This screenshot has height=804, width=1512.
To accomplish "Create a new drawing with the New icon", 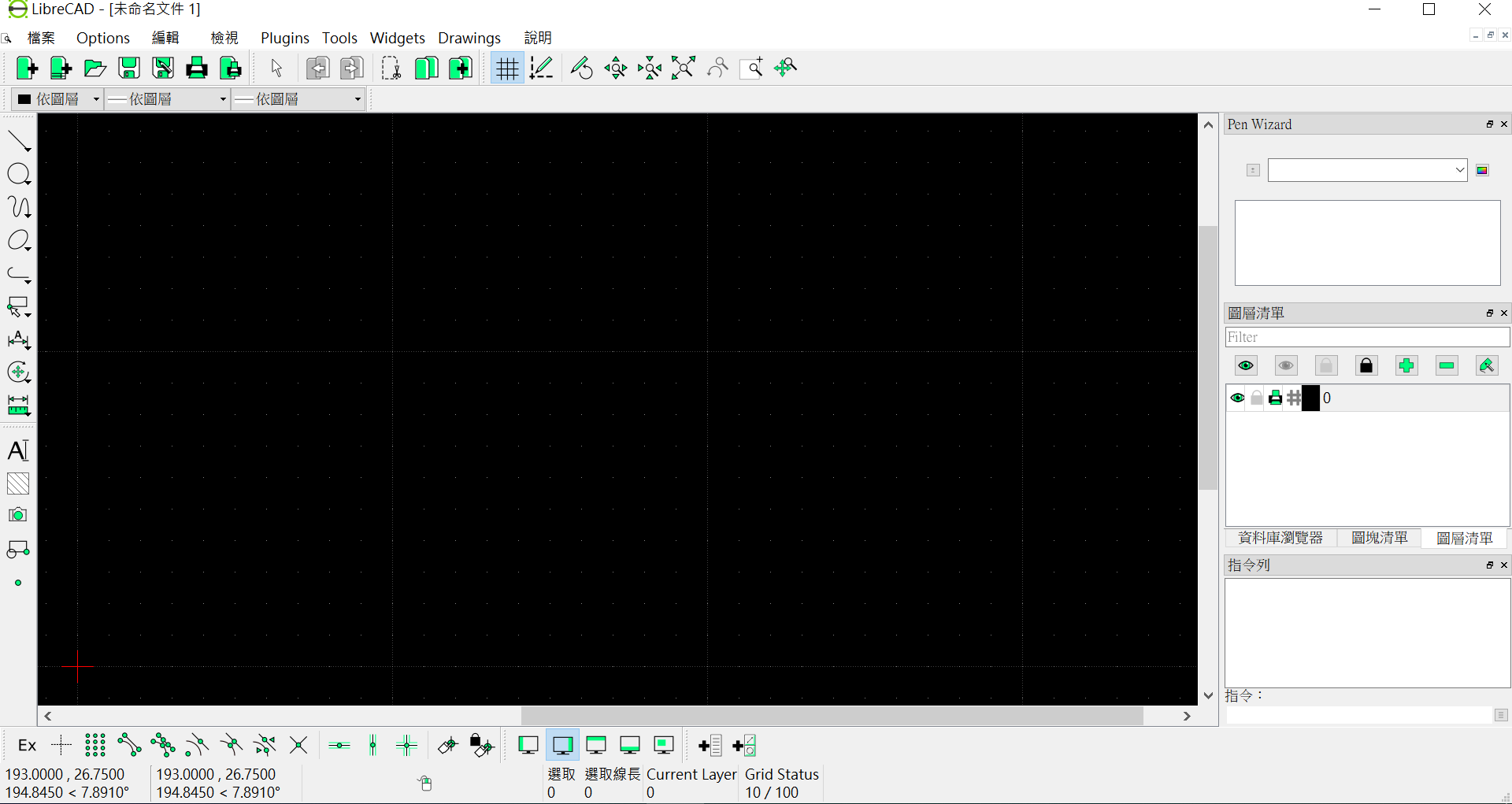I will pyautogui.click(x=28, y=69).
